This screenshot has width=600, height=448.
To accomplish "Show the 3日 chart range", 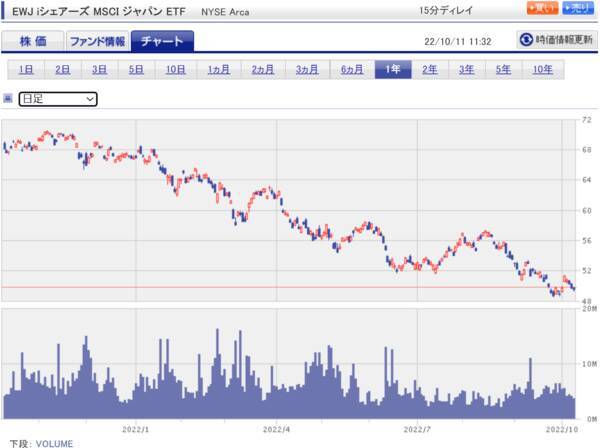I will pos(99,70).
